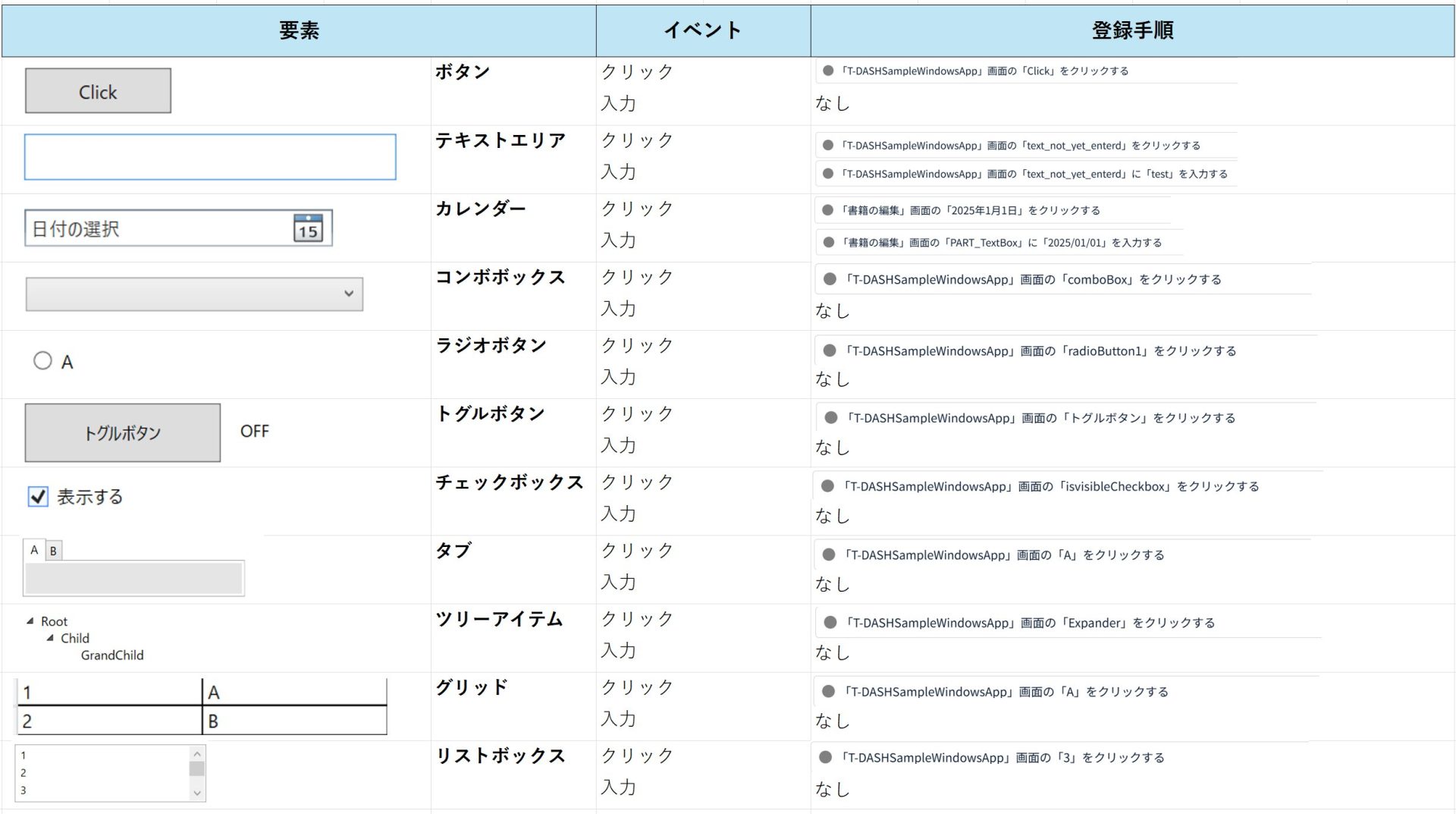Viewport: 1456px width, 814px height.
Task: Select radio button A
Action: (x=43, y=361)
